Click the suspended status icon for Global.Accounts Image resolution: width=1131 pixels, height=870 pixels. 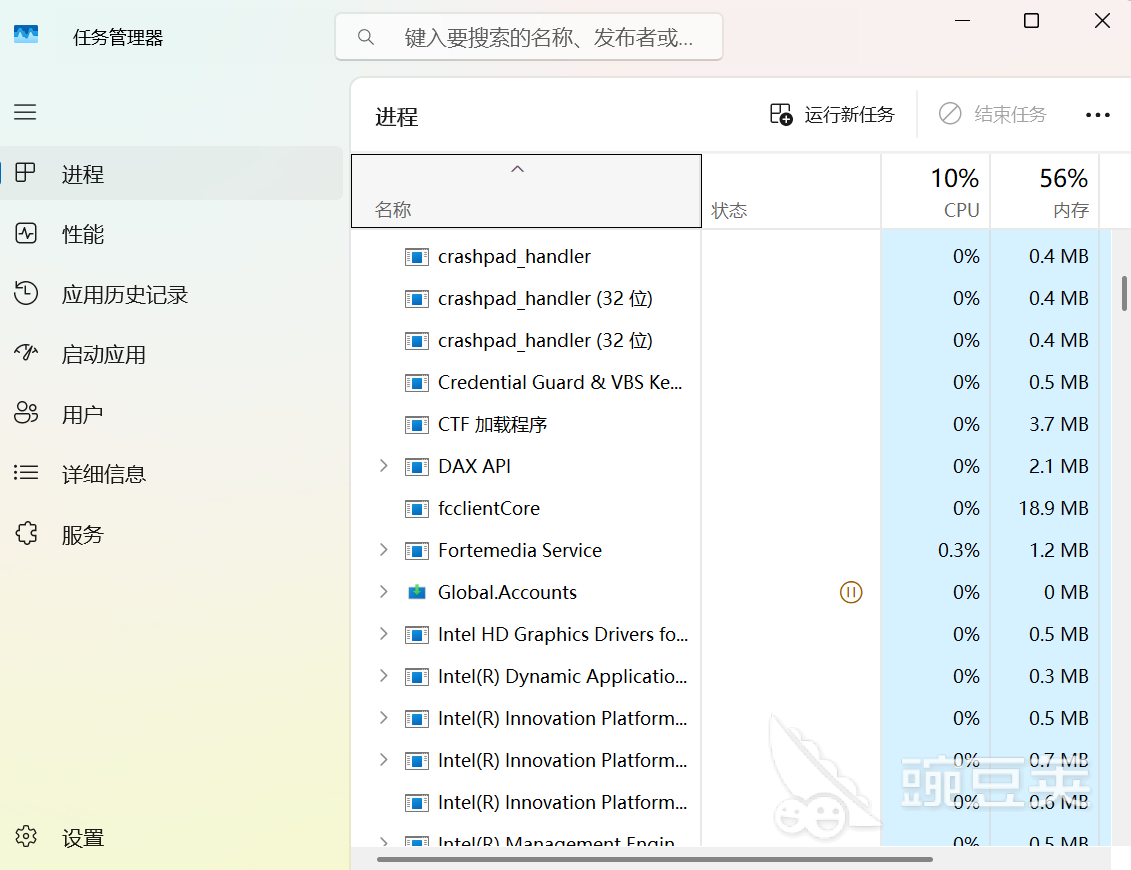click(x=851, y=592)
